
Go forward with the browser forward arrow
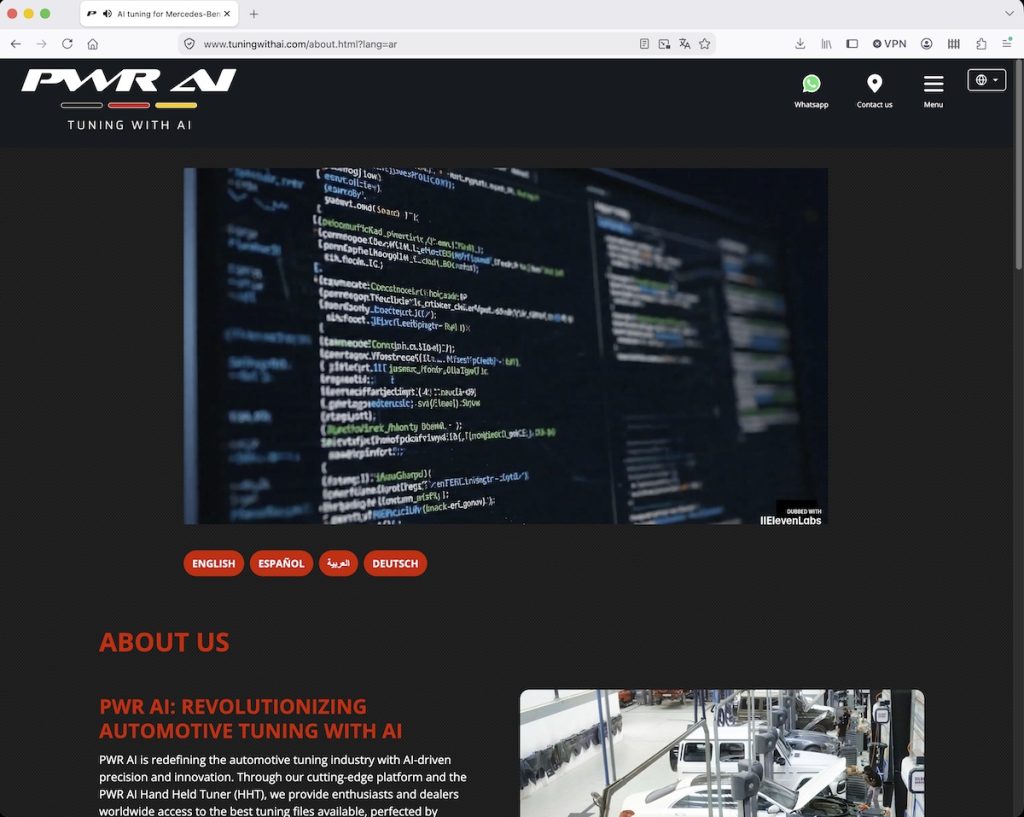(41, 44)
